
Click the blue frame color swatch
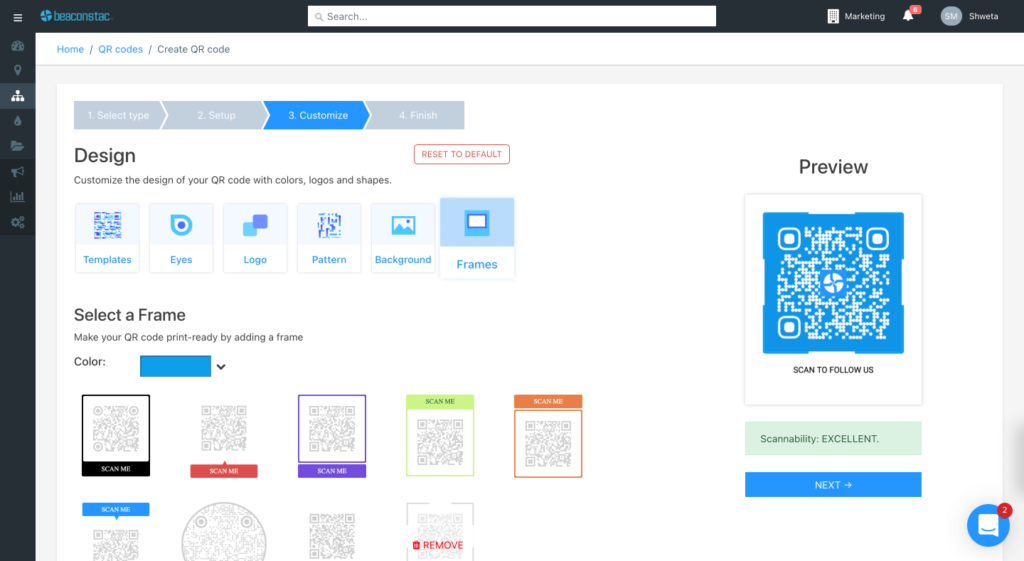tap(176, 366)
